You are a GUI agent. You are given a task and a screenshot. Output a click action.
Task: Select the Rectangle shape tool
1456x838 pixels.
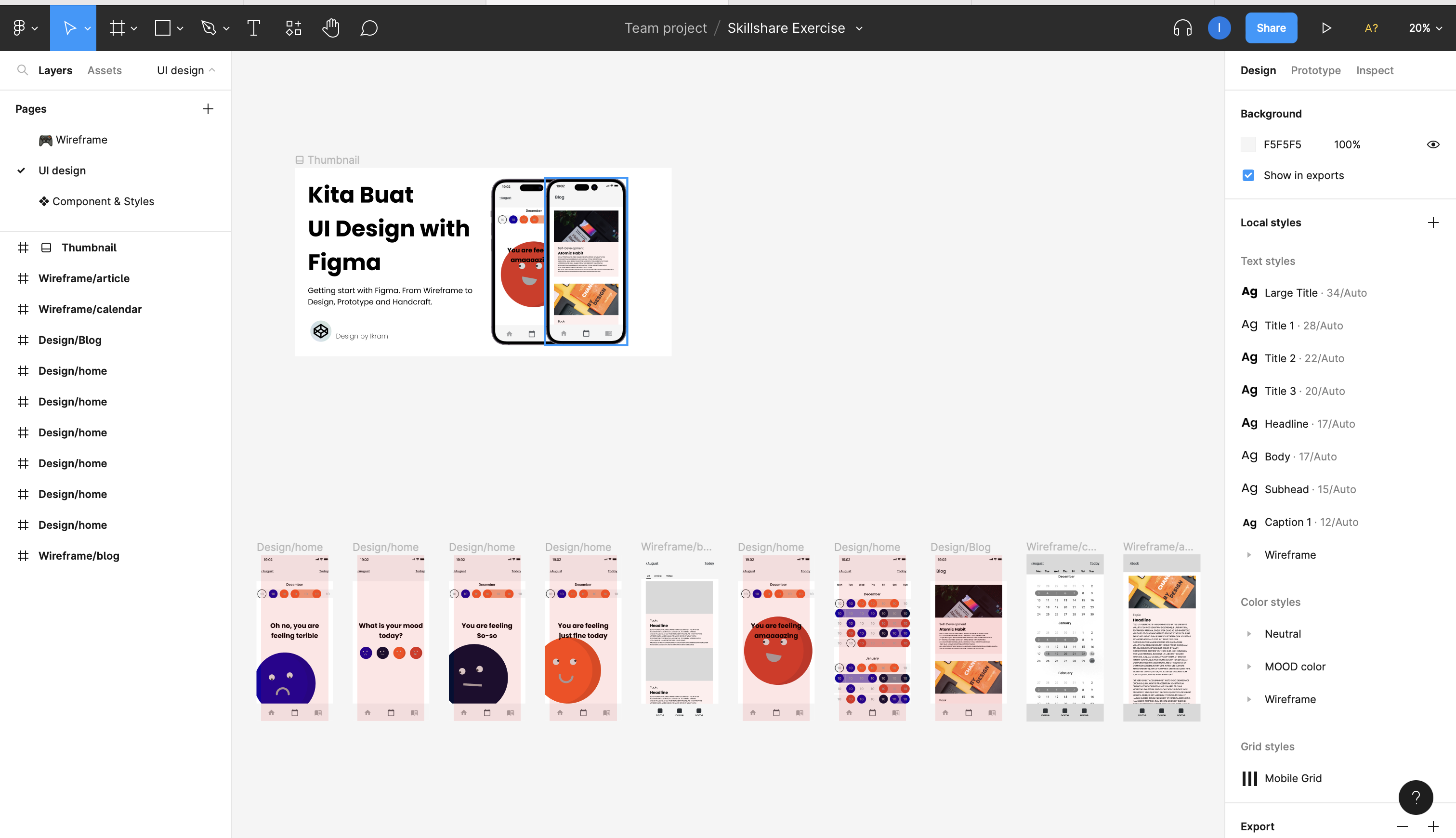click(163, 27)
